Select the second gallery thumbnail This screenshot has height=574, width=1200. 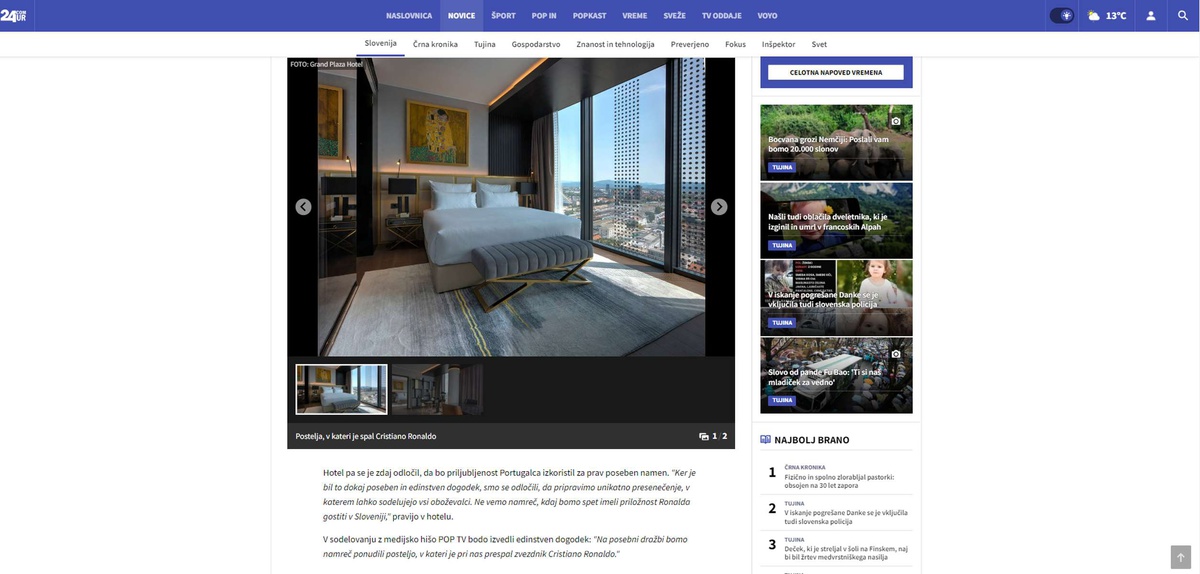click(437, 389)
